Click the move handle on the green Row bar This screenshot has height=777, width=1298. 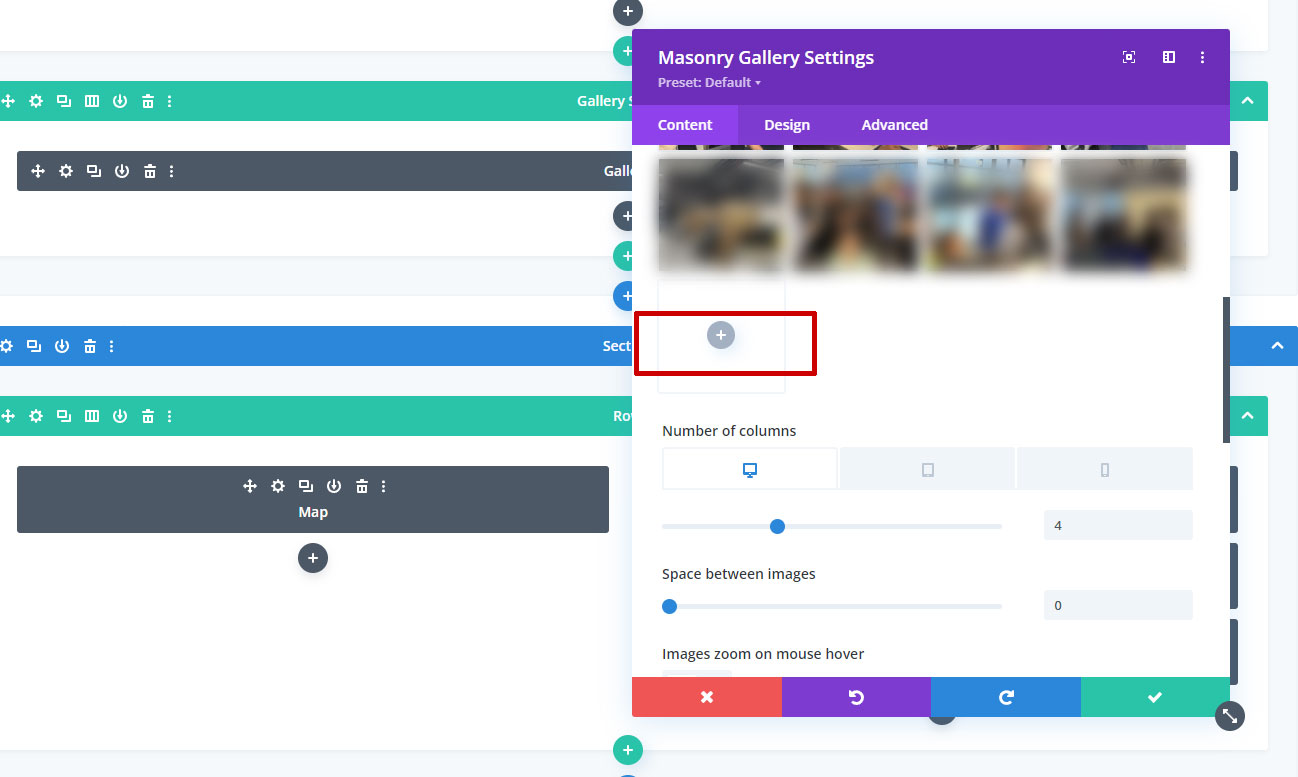8,416
